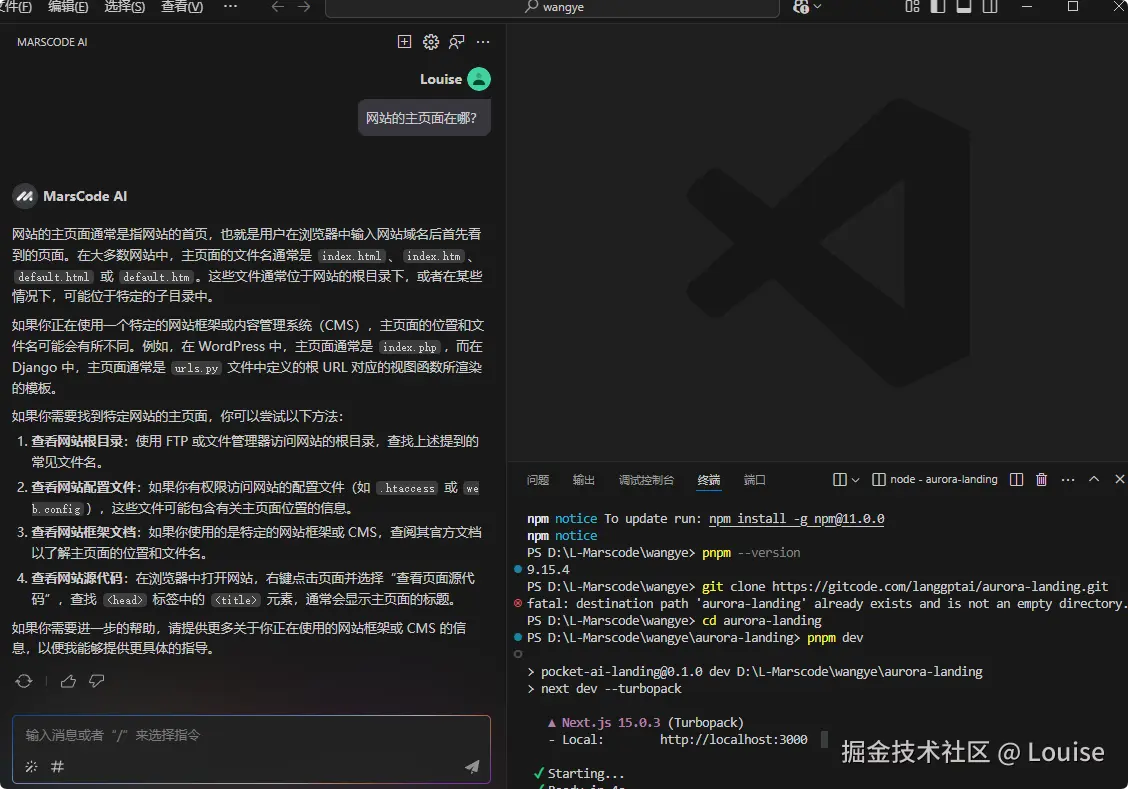Open a new split terminal icon
This screenshot has width=1128, height=789.
coord(1015,479)
